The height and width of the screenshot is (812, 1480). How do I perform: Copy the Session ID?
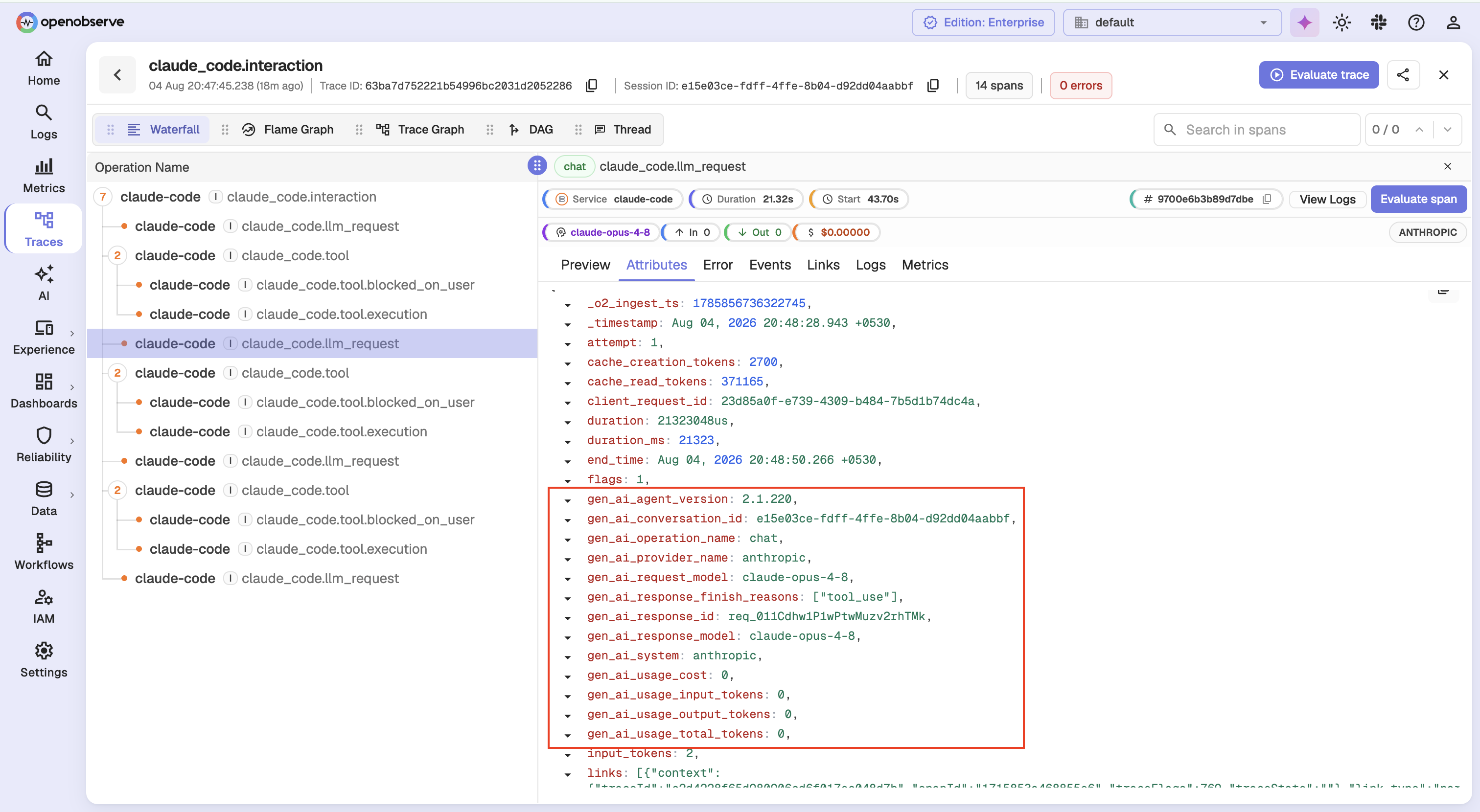(933, 86)
